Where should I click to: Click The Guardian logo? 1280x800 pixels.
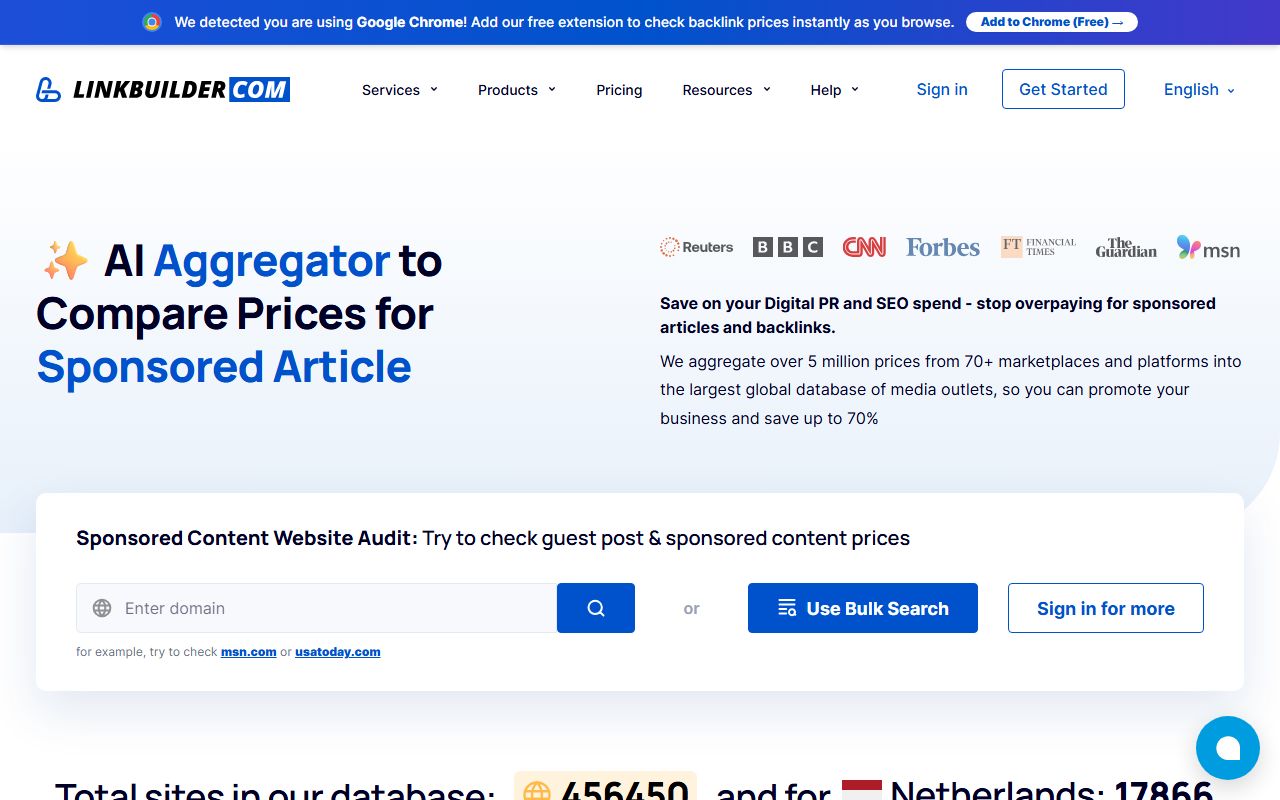pyautogui.click(x=1126, y=247)
